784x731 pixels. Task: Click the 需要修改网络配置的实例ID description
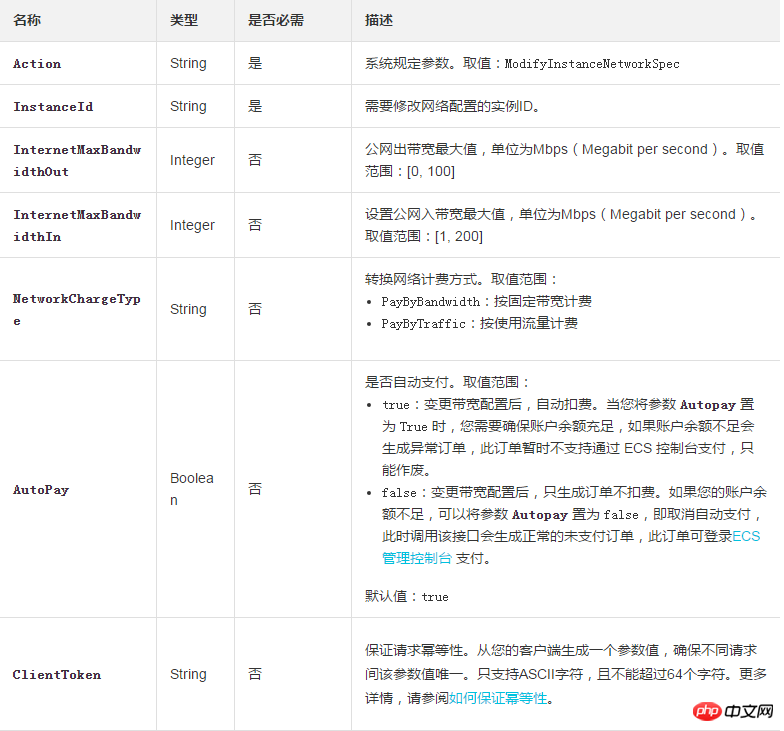(452, 106)
